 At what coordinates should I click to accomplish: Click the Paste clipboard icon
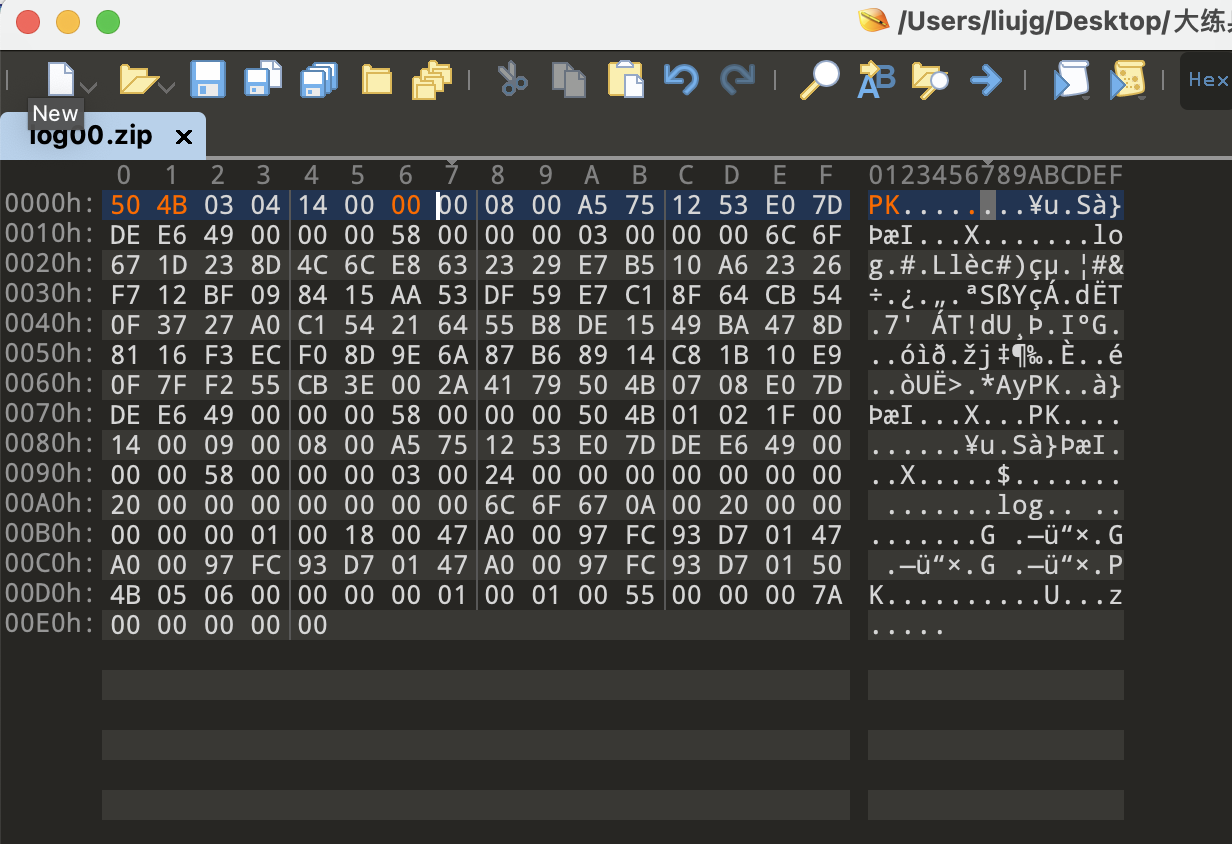[625, 79]
